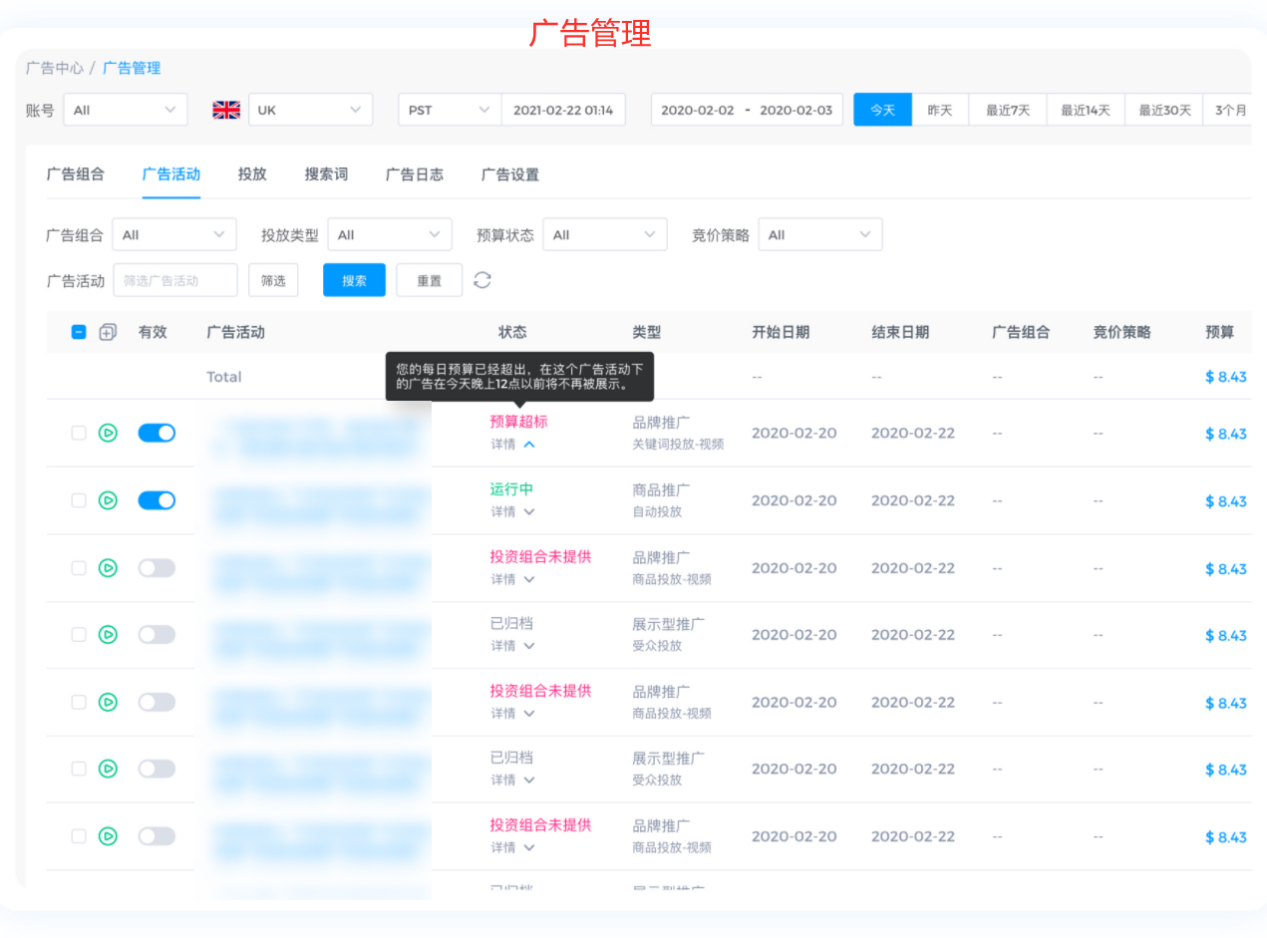
Task: Switch to the 搜索词 tab
Action: (326, 174)
